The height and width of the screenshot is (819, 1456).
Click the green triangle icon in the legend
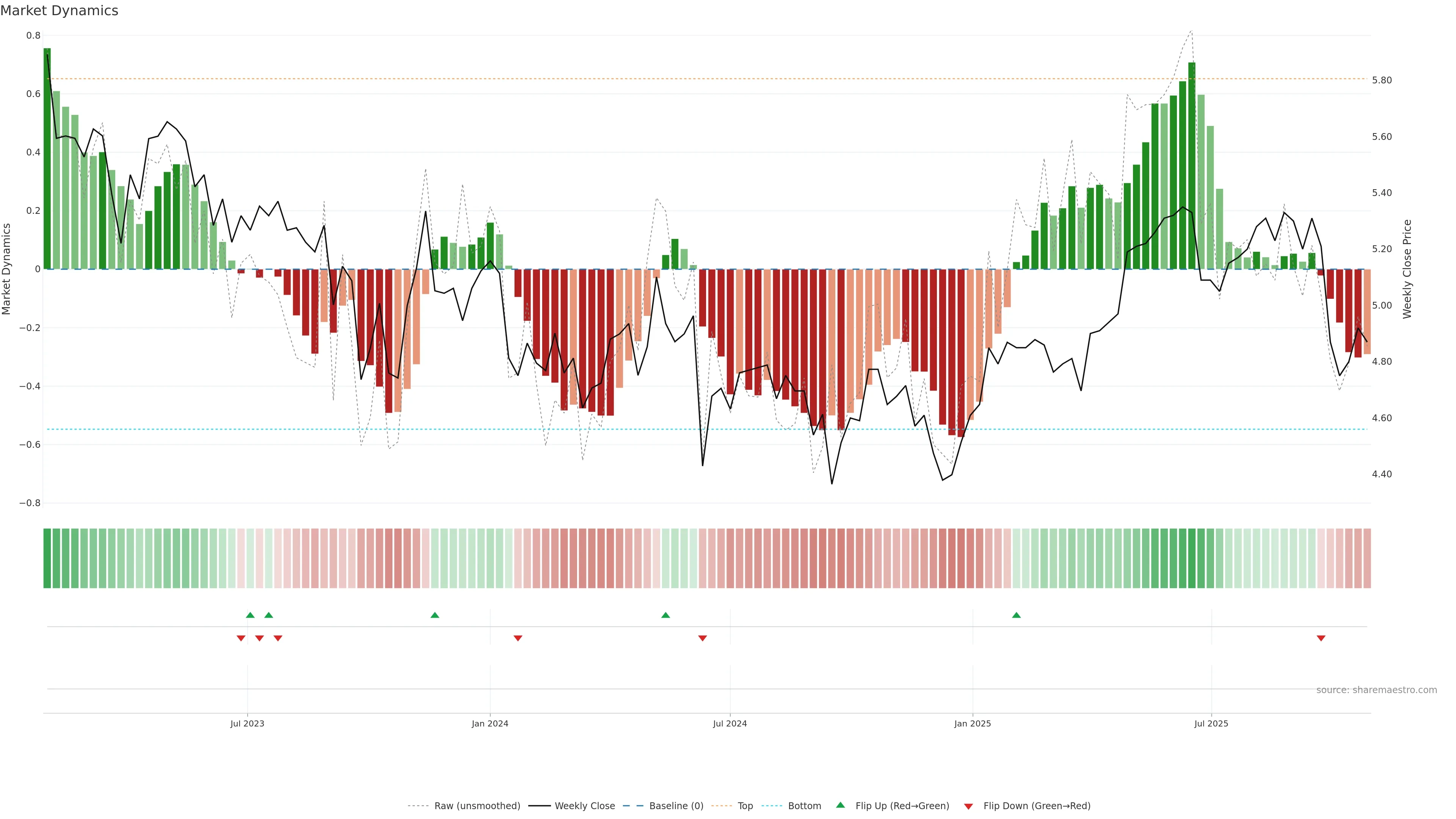tap(841, 805)
